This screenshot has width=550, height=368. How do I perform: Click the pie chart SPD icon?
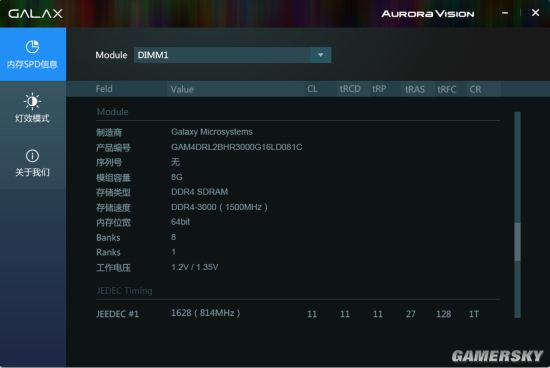(x=32, y=47)
